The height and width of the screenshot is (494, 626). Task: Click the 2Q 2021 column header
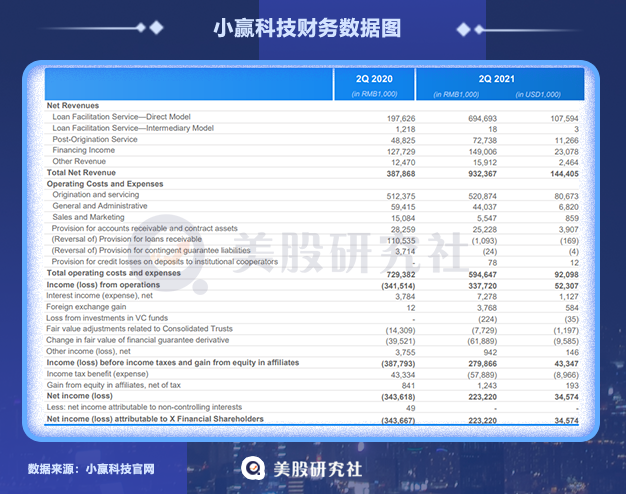click(497, 79)
